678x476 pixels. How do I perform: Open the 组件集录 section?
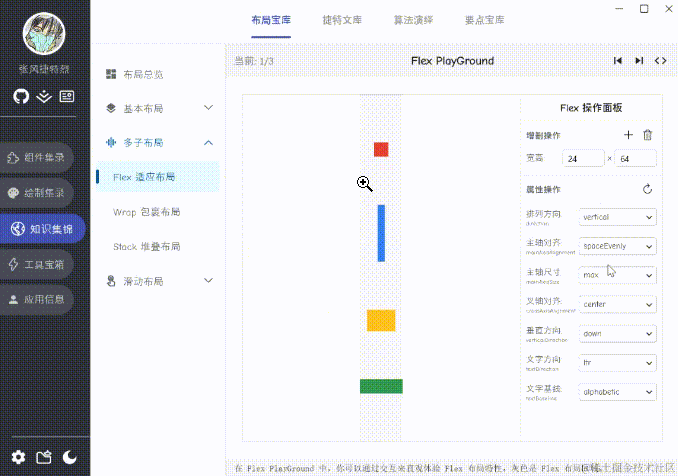pos(36,157)
